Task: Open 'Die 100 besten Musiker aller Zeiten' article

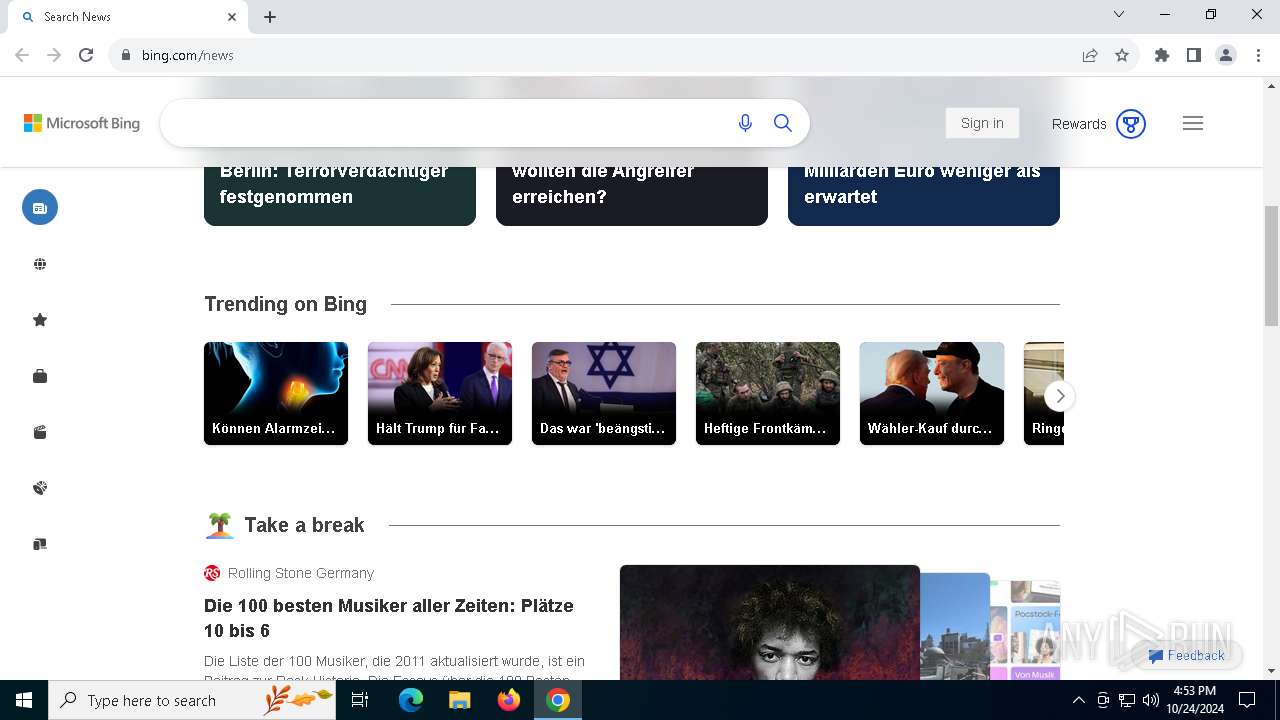Action: click(x=389, y=618)
